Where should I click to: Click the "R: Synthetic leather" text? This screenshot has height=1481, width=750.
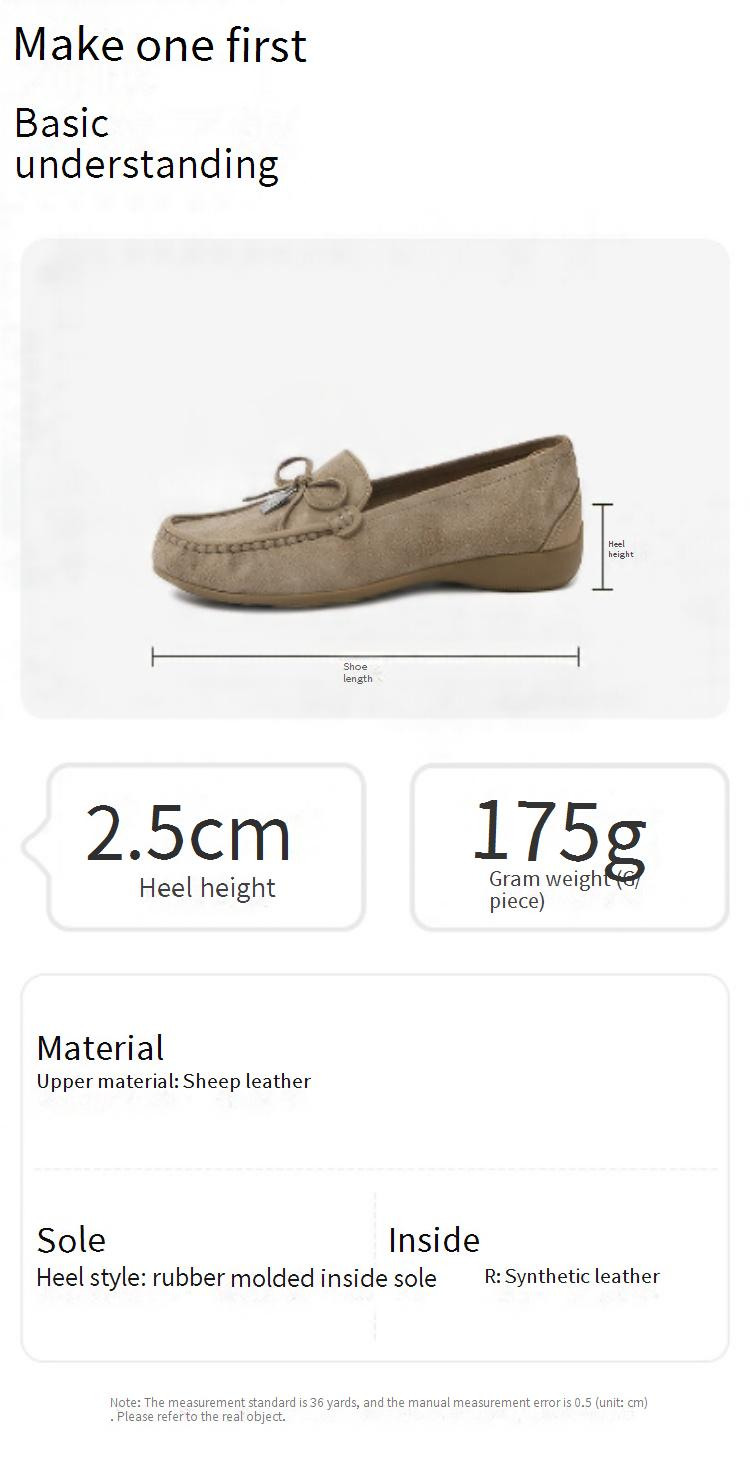pyautogui.click(x=572, y=1276)
